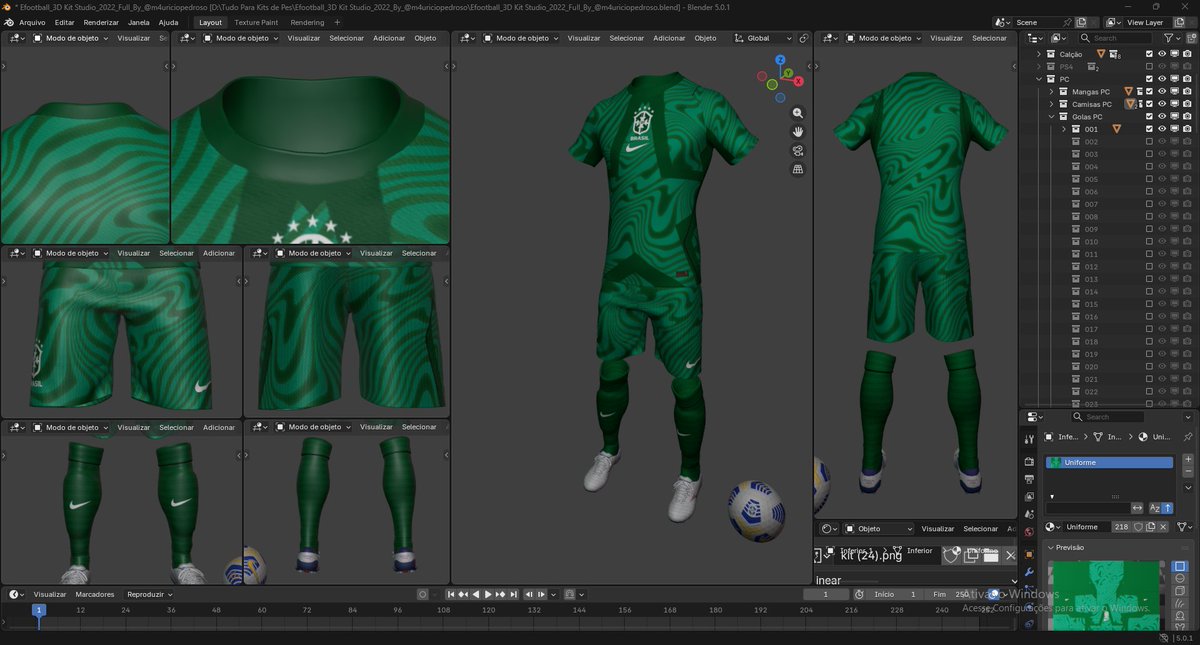Screen dimensions: 1200x645
Task: Expand the Mangas PC collection
Action: pos(1051,91)
